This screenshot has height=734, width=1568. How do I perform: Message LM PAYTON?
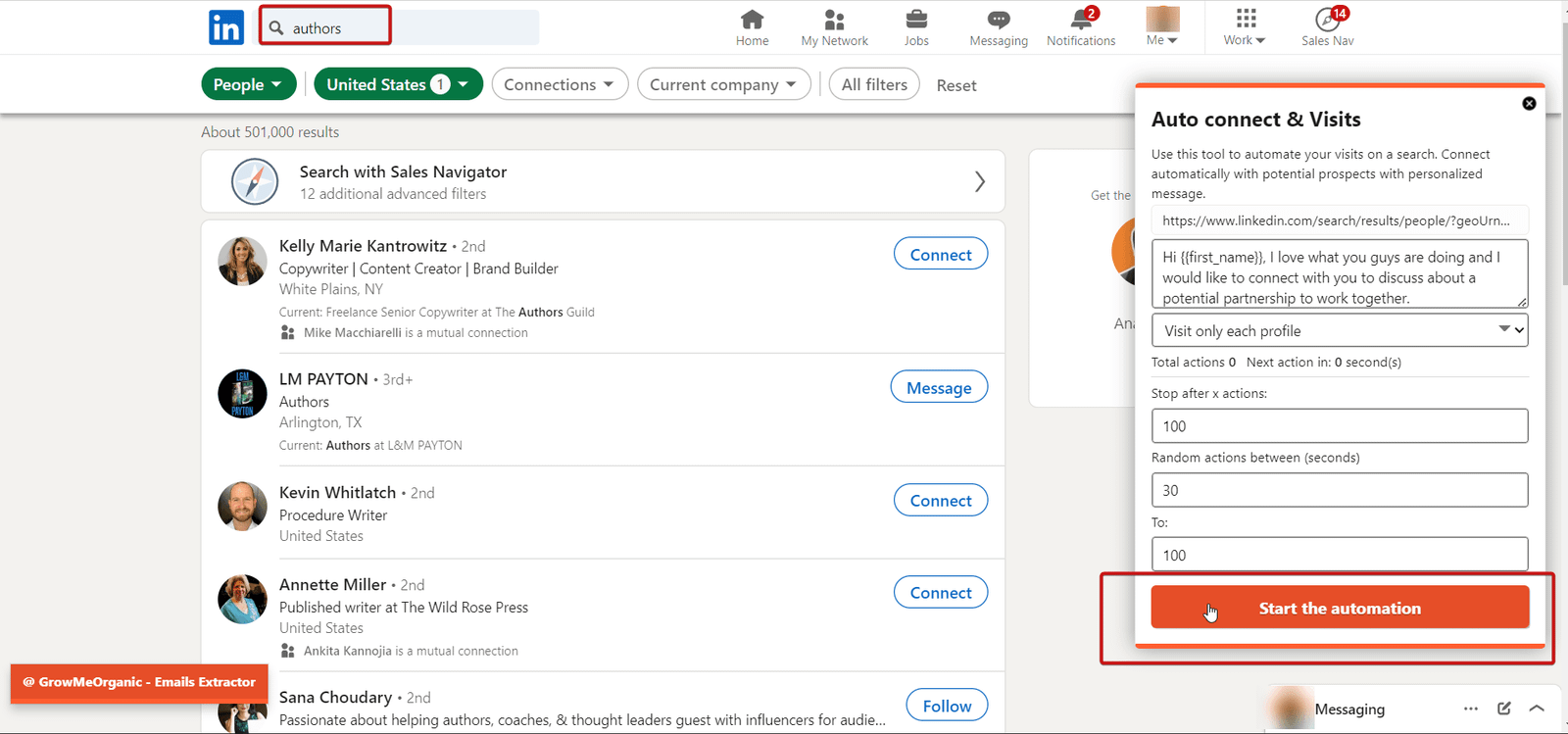coord(939,387)
